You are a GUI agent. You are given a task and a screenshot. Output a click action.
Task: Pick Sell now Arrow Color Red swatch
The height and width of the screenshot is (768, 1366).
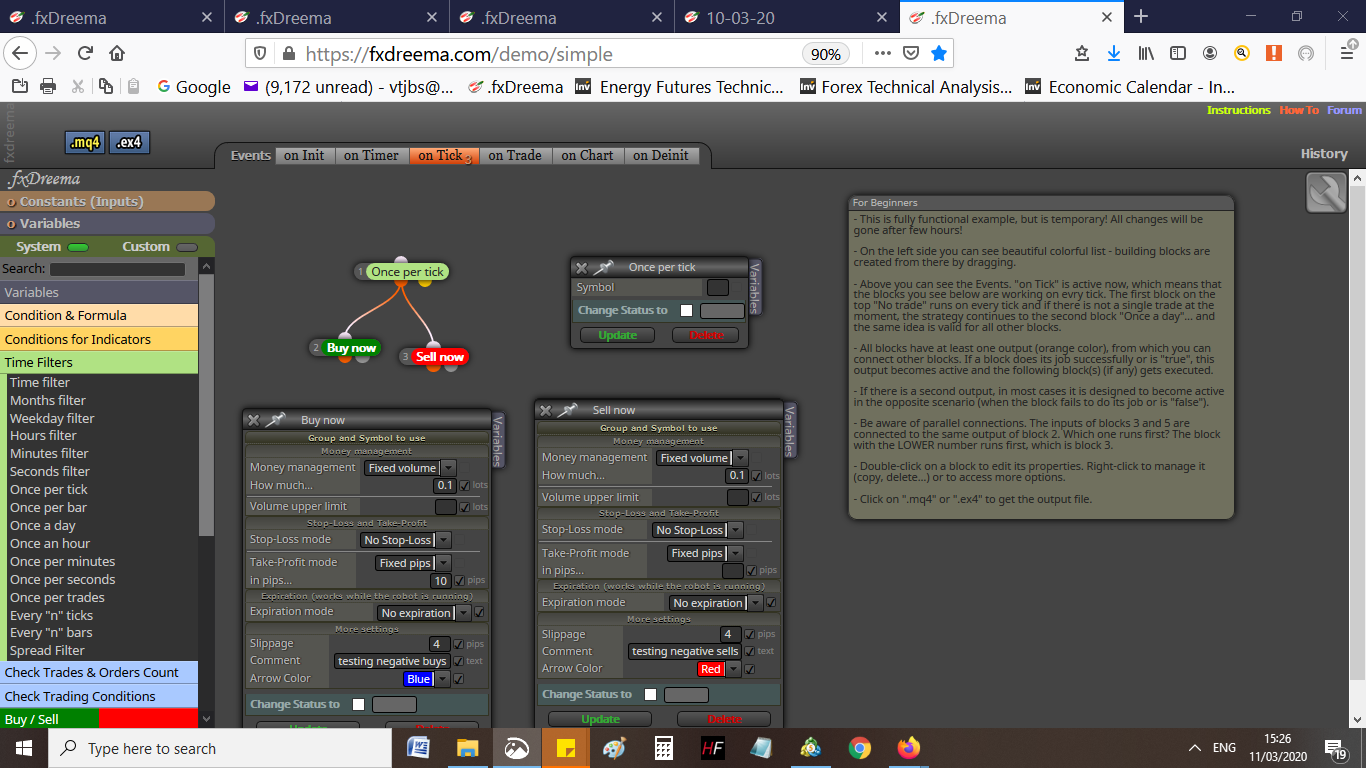710,669
